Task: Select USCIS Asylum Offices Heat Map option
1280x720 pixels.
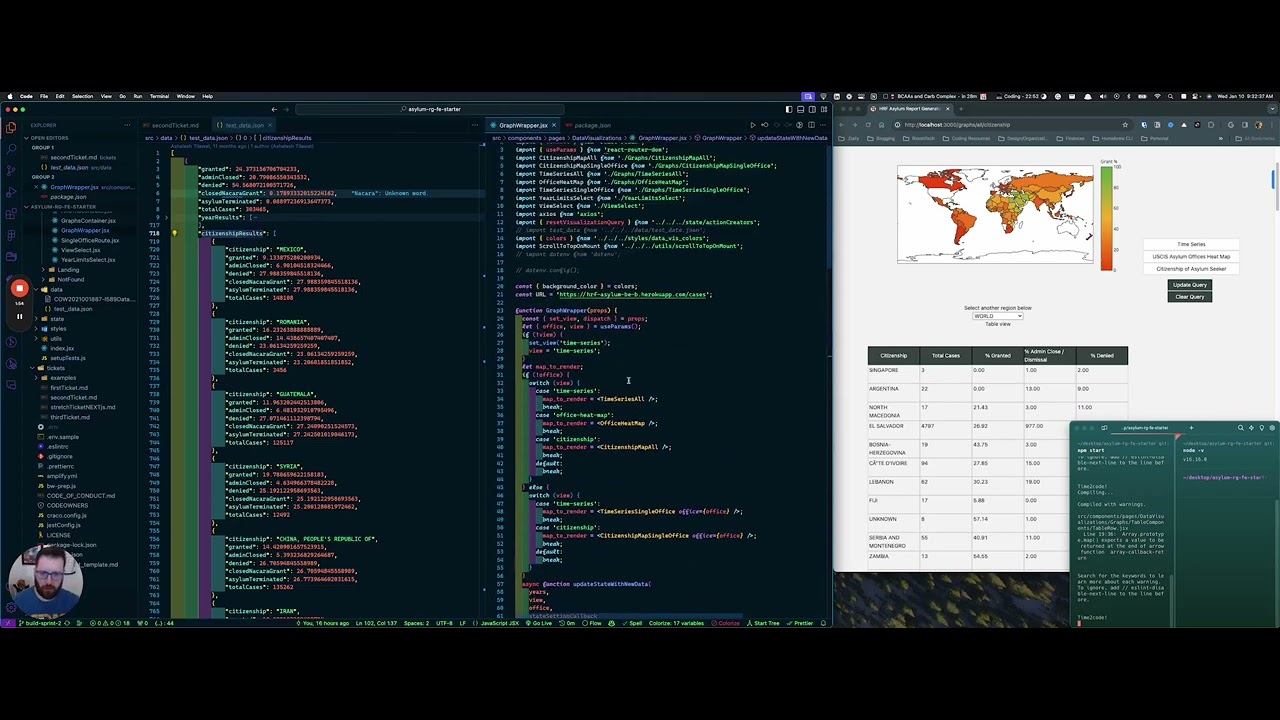Action: pyautogui.click(x=1191, y=256)
